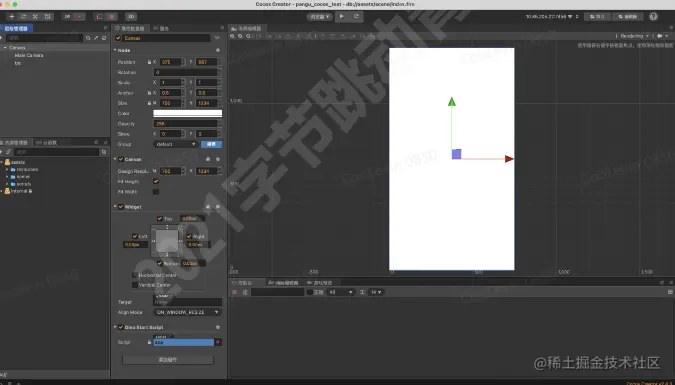Click the add component button
The width and height of the screenshot is (675, 385).
click(x=168, y=360)
